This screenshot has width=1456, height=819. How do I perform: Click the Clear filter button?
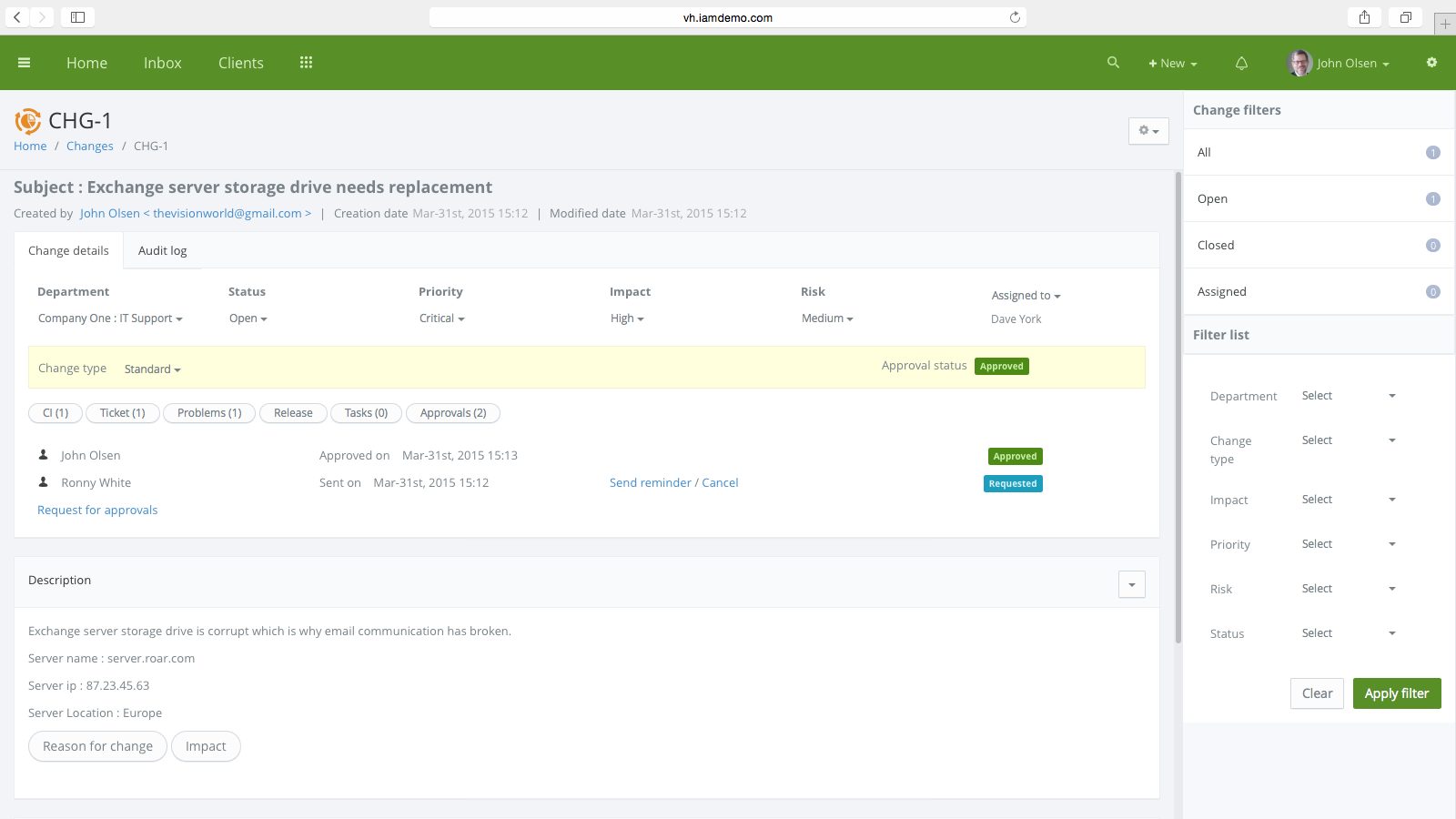click(1317, 693)
